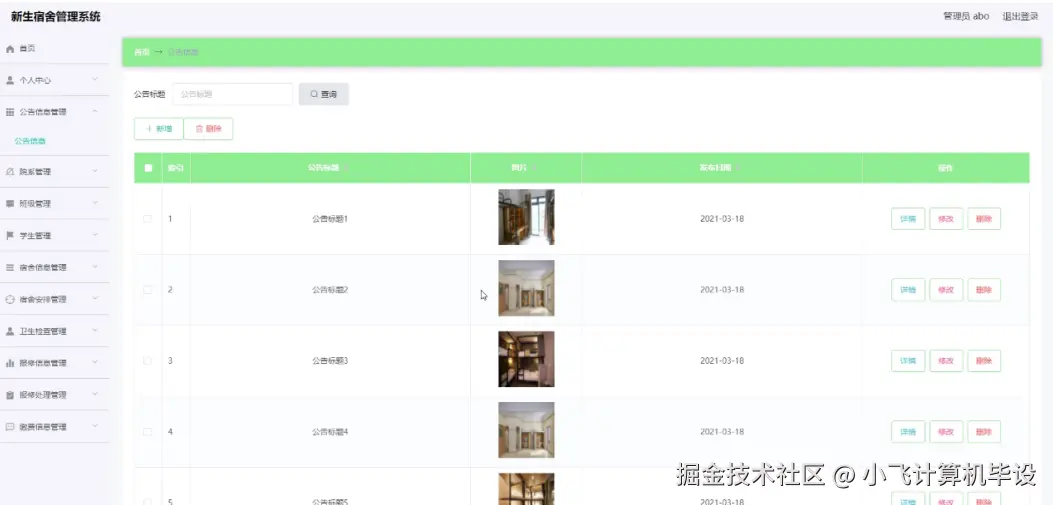This screenshot has width=1053, height=505.
Task: Click the 报修信息管理 bar chart icon
Action: pyautogui.click(x=10, y=363)
